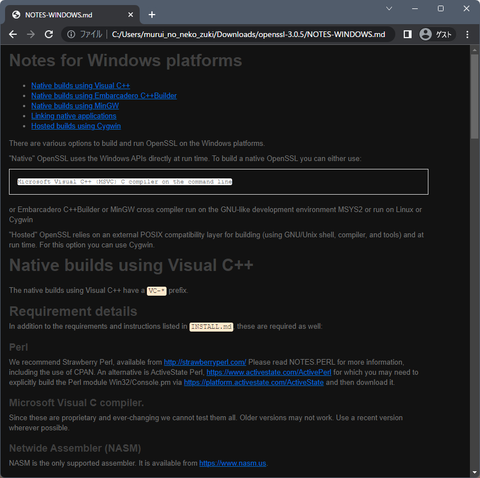Minimize the browser window
The width and height of the screenshot is (480, 478).
coord(415,9)
